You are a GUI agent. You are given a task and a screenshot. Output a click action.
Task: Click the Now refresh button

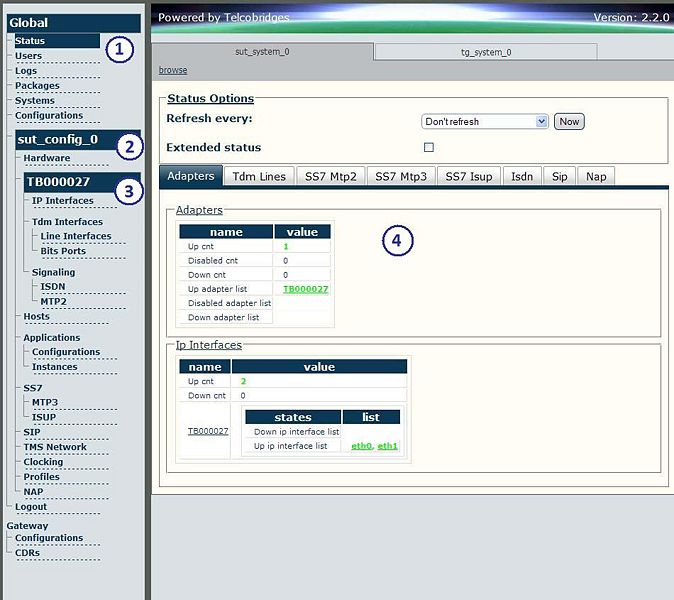point(569,122)
